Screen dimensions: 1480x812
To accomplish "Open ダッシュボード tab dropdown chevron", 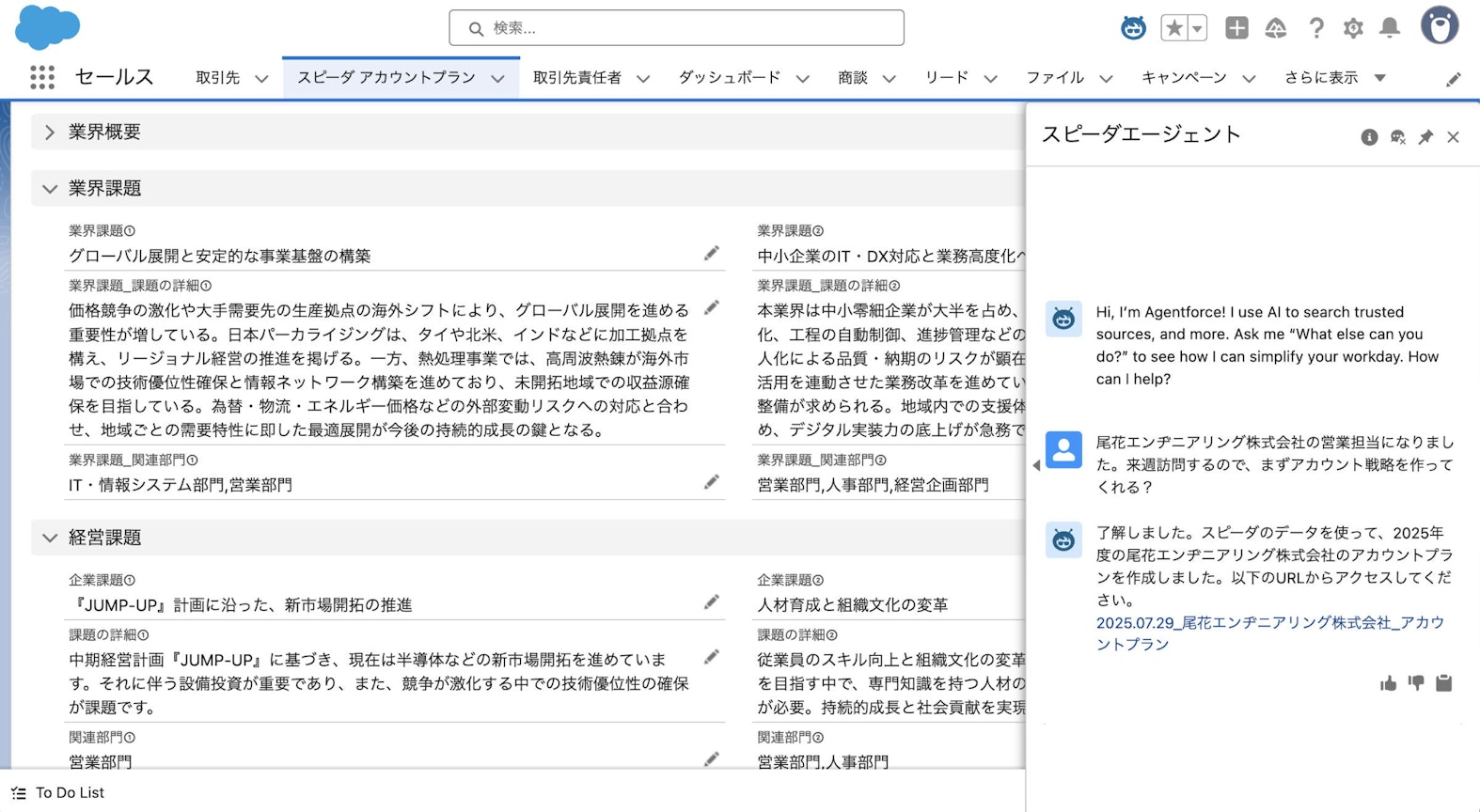I will tap(802, 79).
